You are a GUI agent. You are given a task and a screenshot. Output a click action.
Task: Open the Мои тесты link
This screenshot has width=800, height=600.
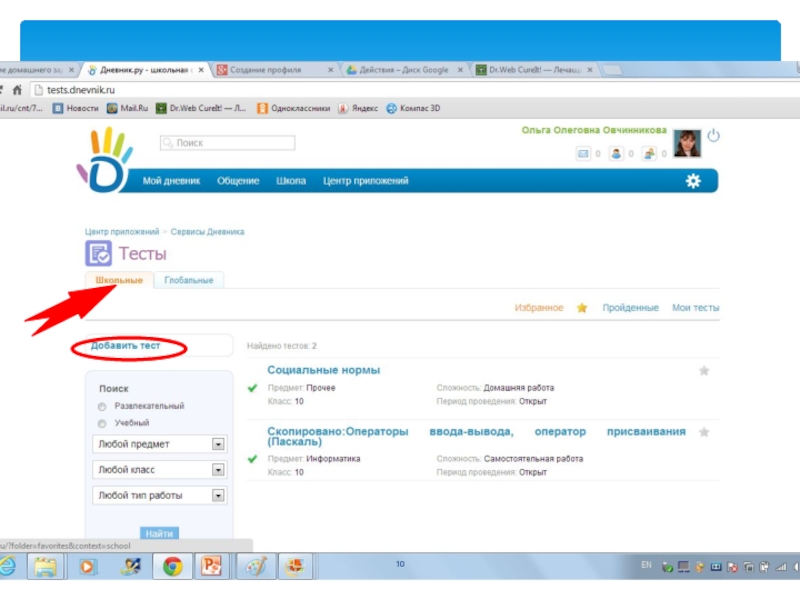[x=695, y=308]
